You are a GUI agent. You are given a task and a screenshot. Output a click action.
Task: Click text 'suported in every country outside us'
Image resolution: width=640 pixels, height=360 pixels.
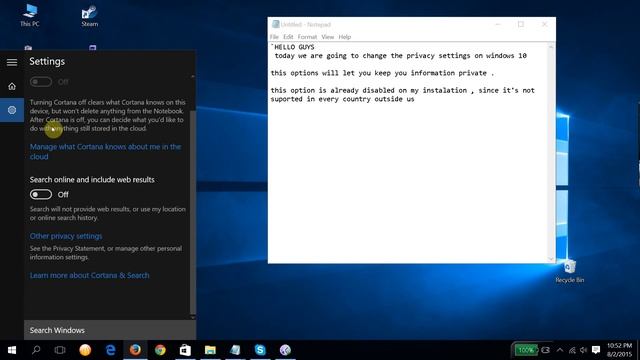342,99
